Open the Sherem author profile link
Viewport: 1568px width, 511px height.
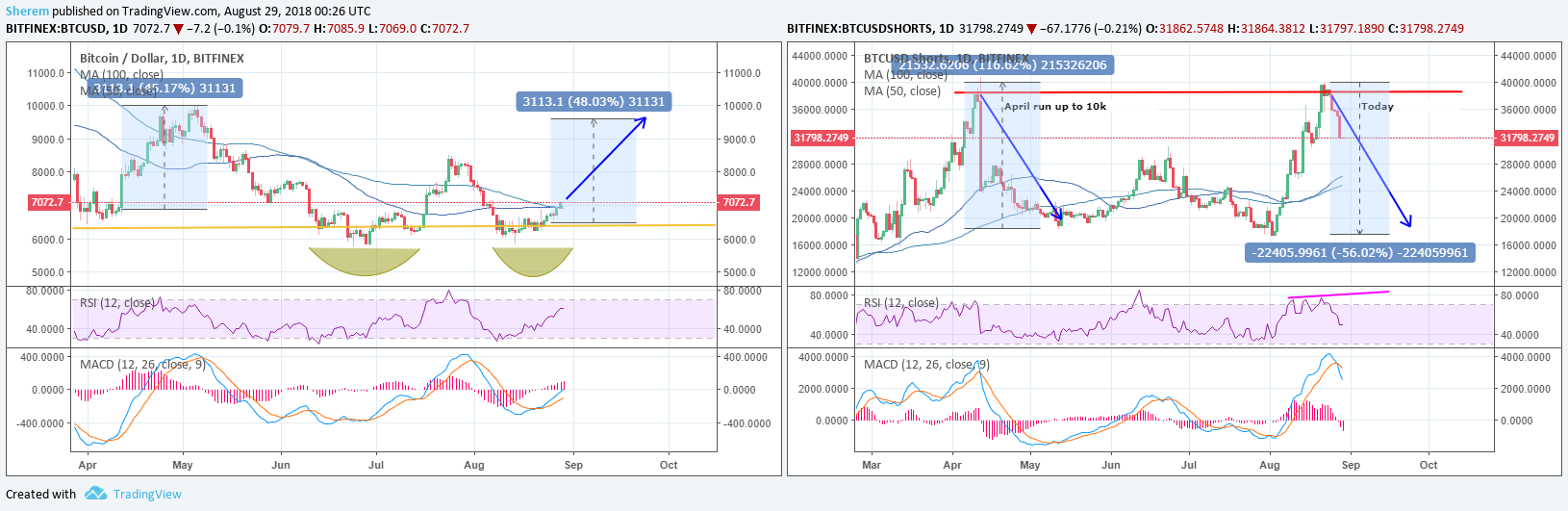click(27, 11)
